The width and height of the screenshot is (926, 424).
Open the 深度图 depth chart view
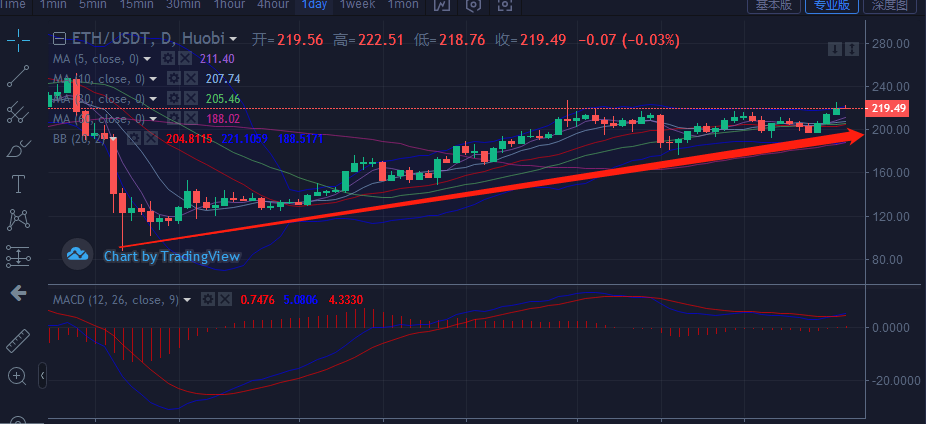pos(889,5)
